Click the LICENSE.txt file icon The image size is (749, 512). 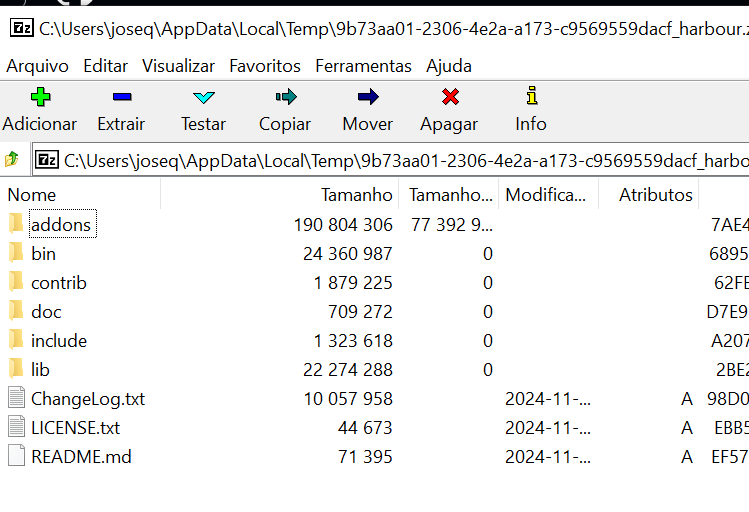pyautogui.click(x=16, y=427)
